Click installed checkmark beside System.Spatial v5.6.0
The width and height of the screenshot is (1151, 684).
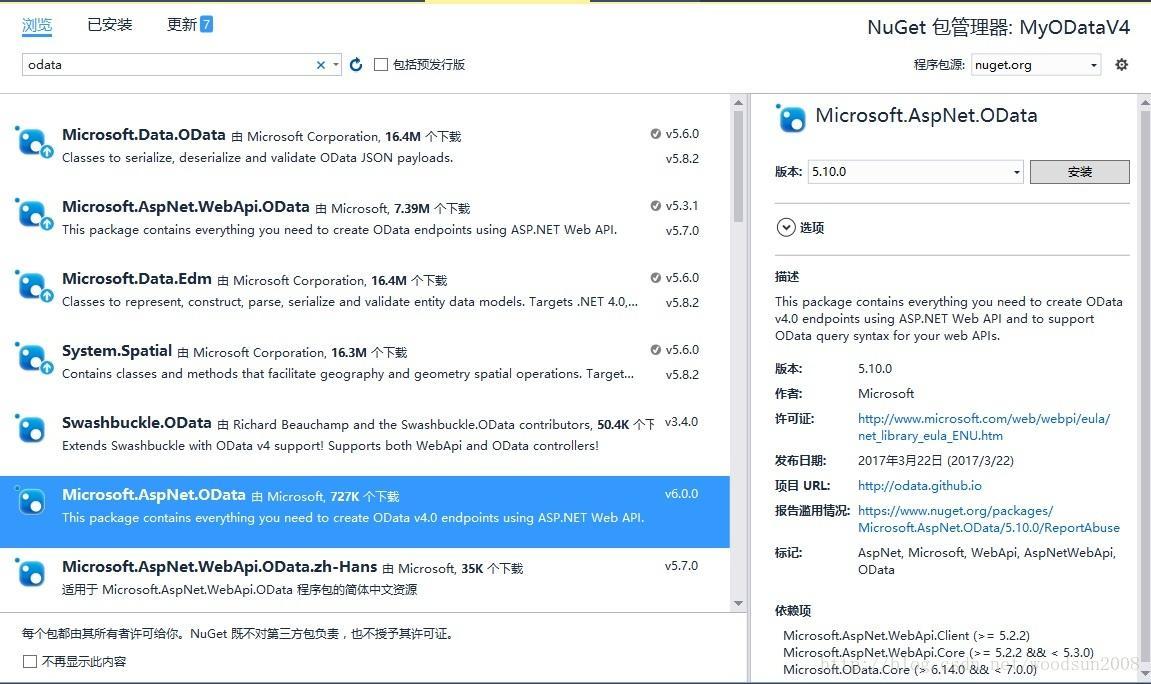click(656, 349)
